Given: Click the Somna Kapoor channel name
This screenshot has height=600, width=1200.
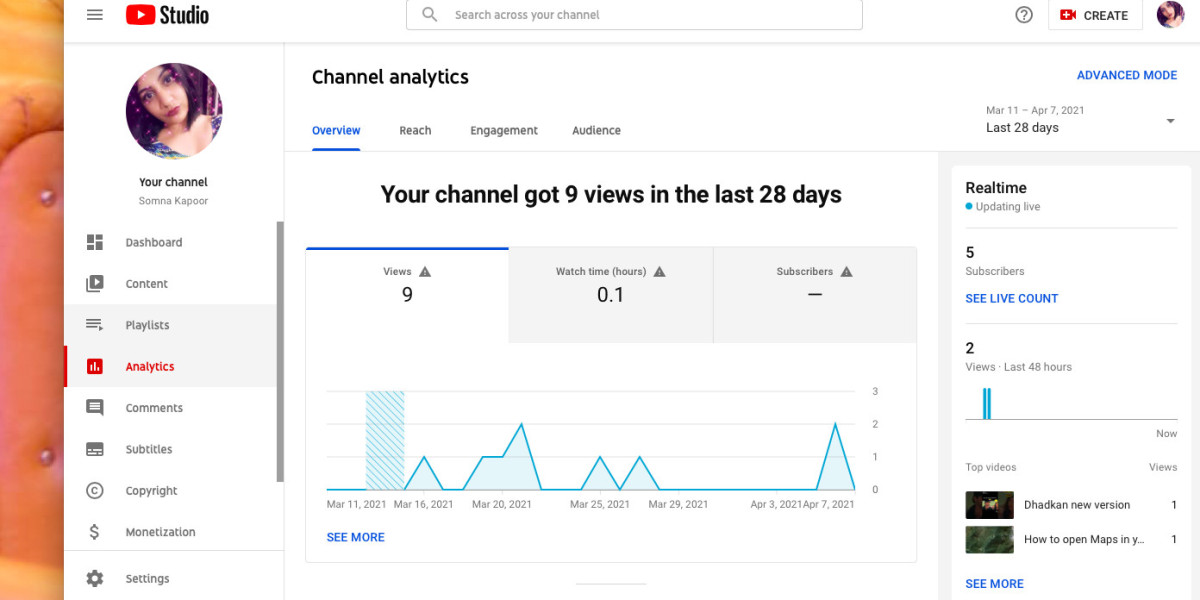Looking at the screenshot, I should (x=173, y=201).
